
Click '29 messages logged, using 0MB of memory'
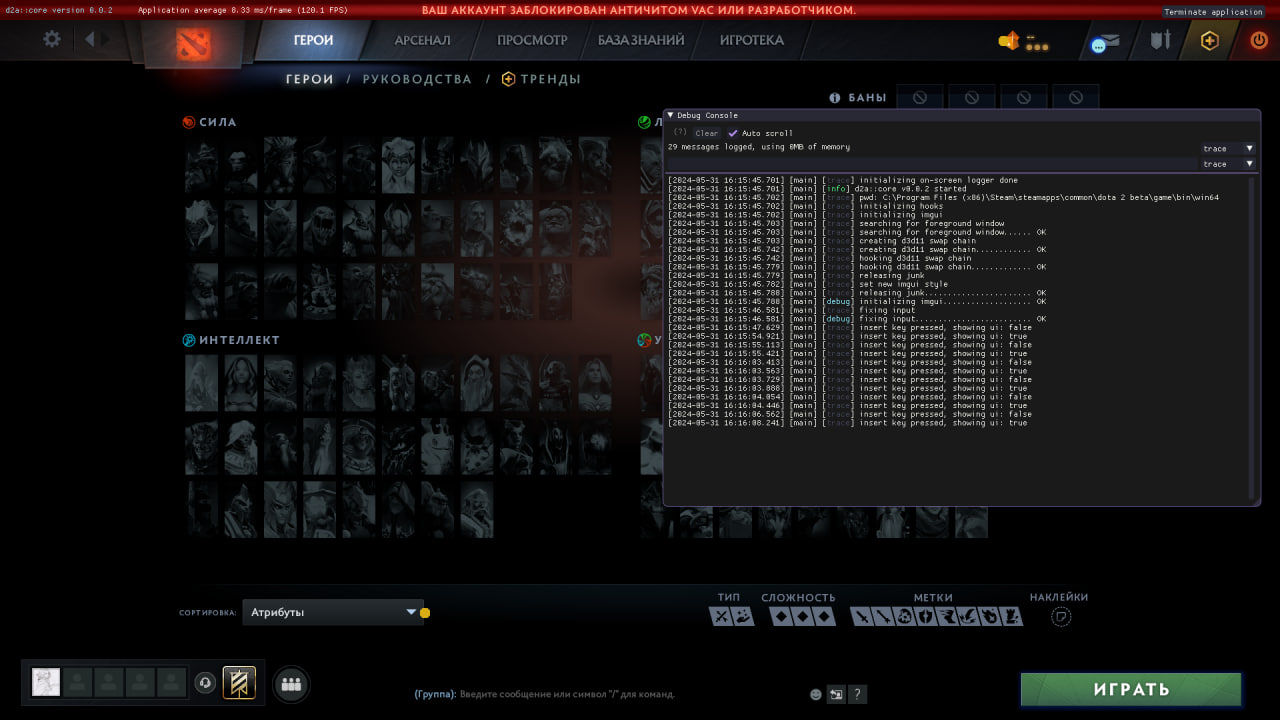(759, 147)
